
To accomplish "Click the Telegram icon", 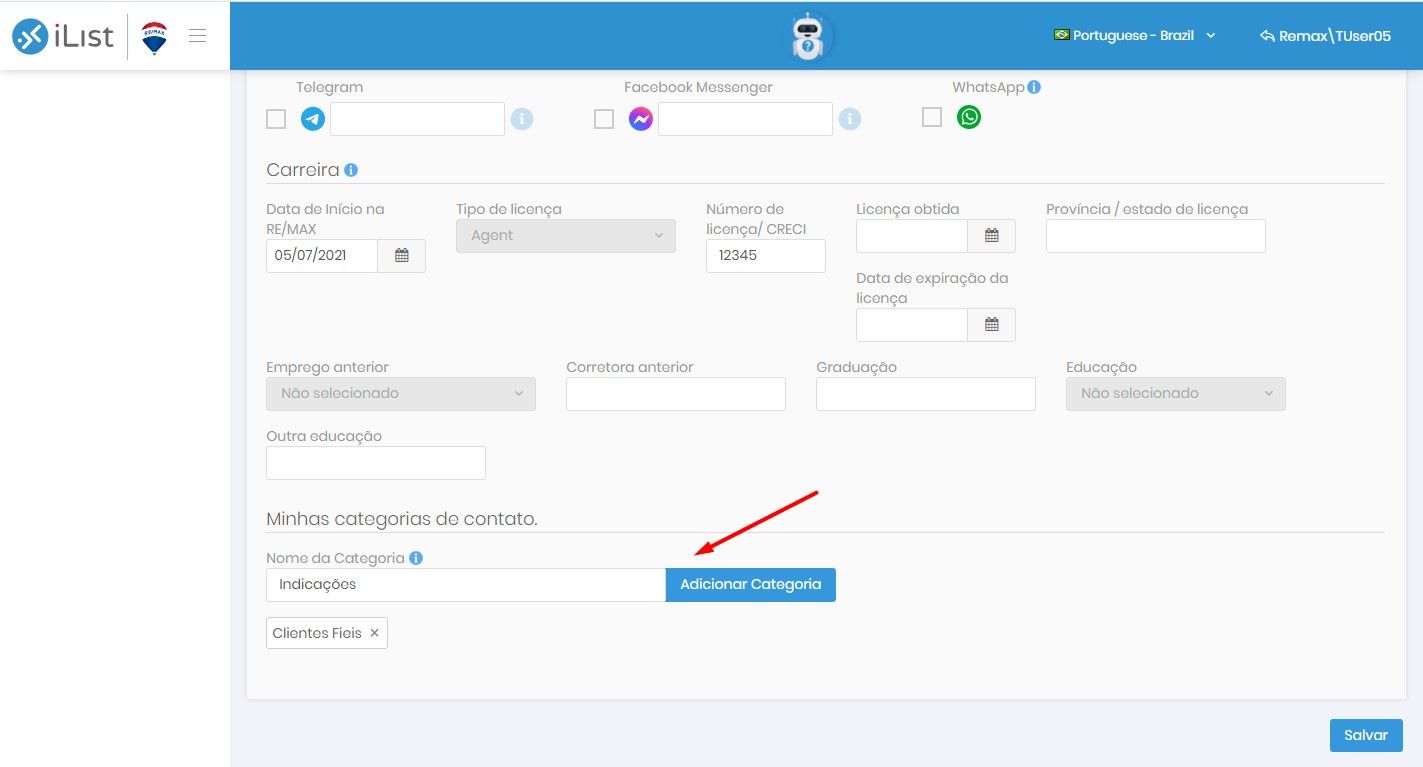I will pos(313,119).
